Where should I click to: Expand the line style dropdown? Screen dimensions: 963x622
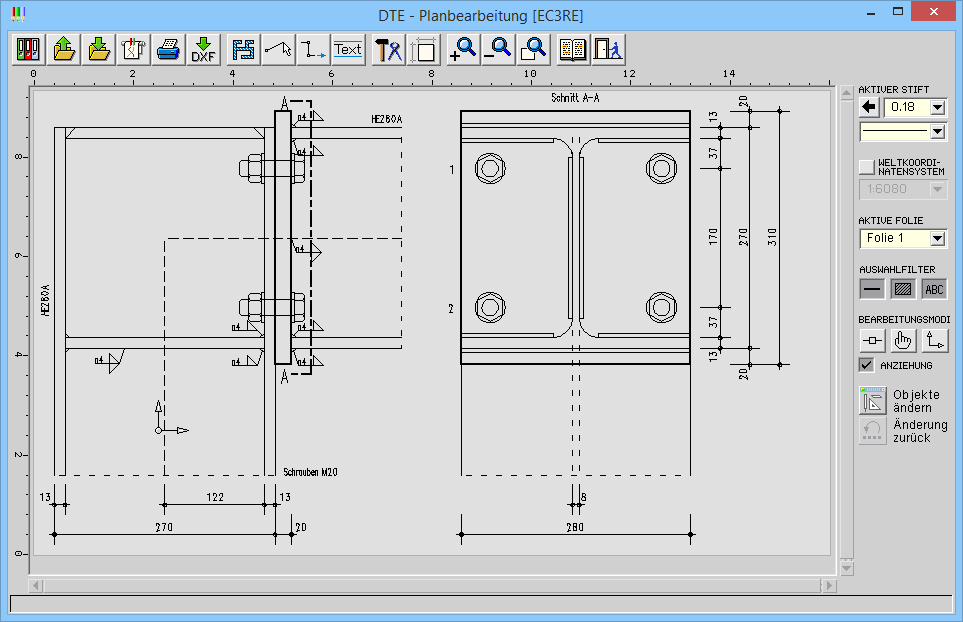click(x=937, y=131)
